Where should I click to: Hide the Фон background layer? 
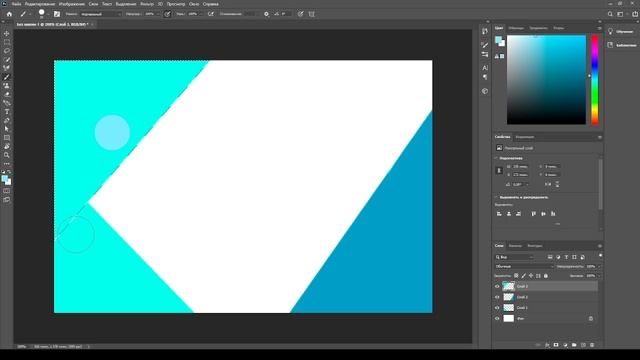[x=497, y=318]
